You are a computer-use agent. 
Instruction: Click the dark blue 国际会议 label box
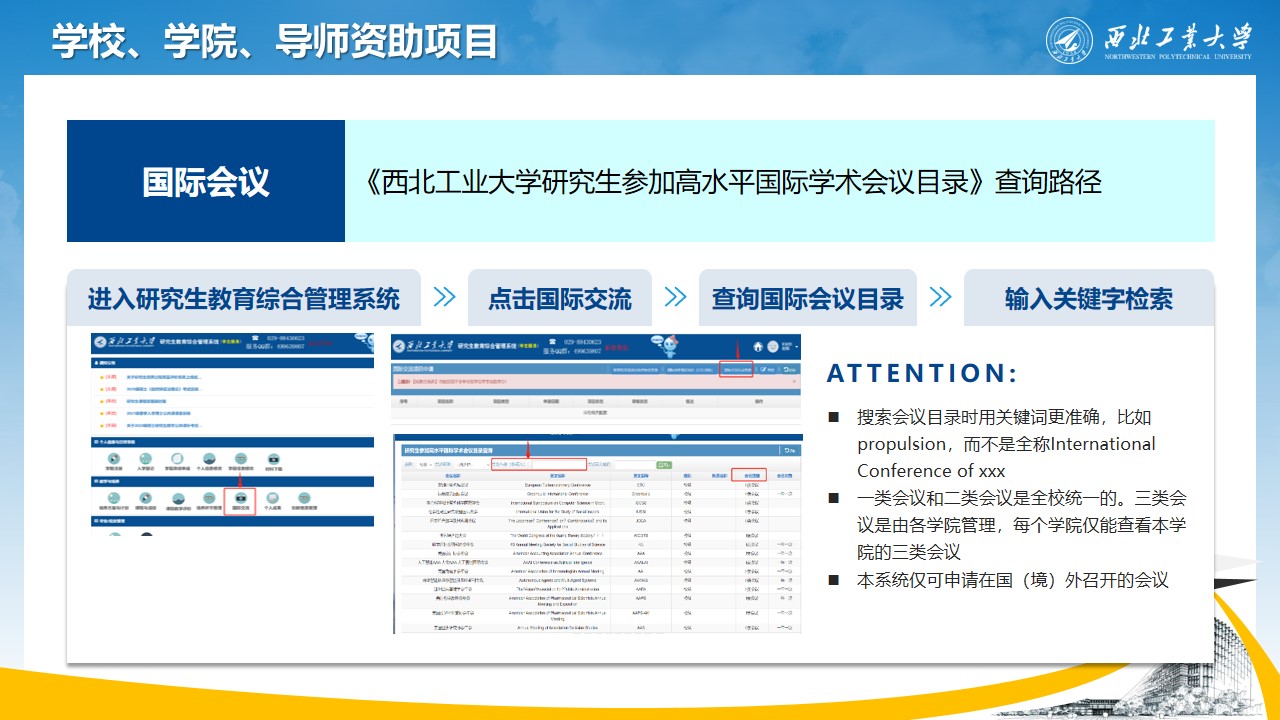[206, 181]
